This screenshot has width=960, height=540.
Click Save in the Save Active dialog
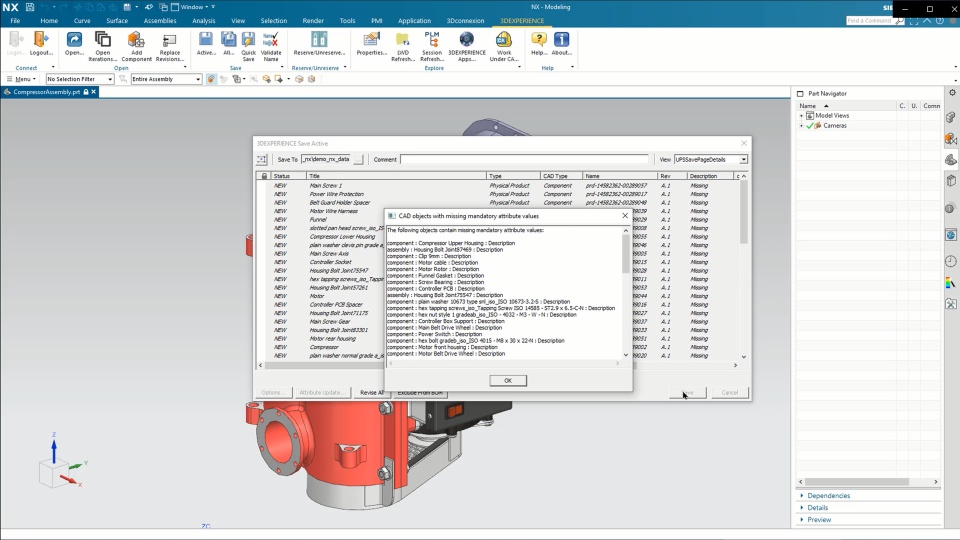[688, 392]
